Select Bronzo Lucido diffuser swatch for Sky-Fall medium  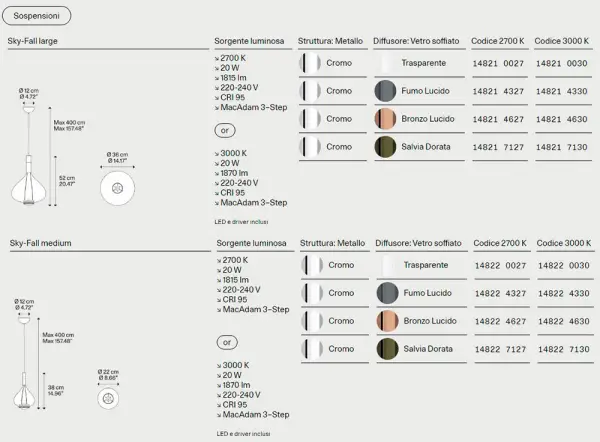(x=385, y=321)
